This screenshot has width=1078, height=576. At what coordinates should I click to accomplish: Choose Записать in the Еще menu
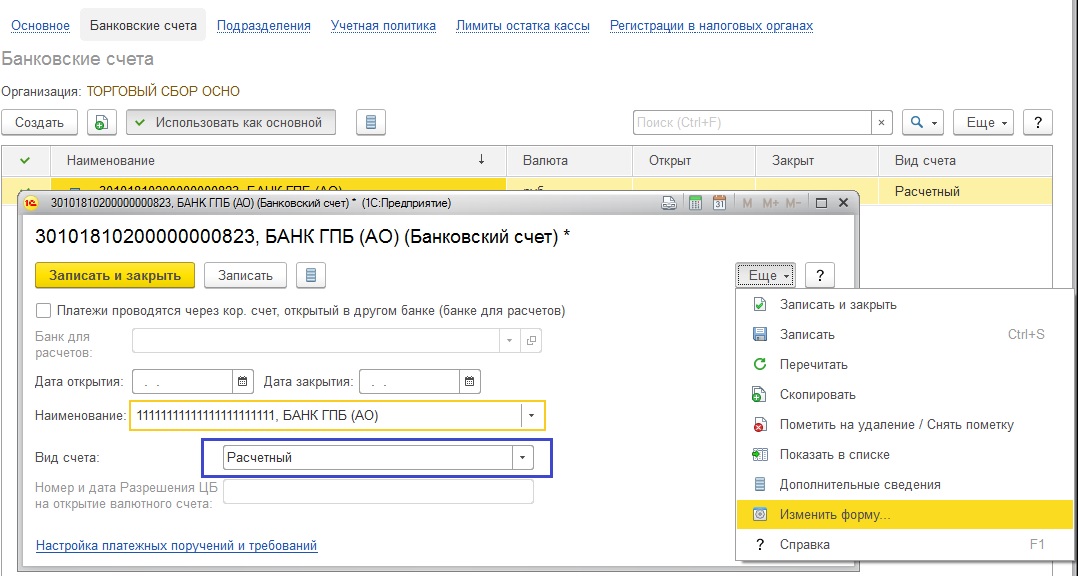pos(904,335)
